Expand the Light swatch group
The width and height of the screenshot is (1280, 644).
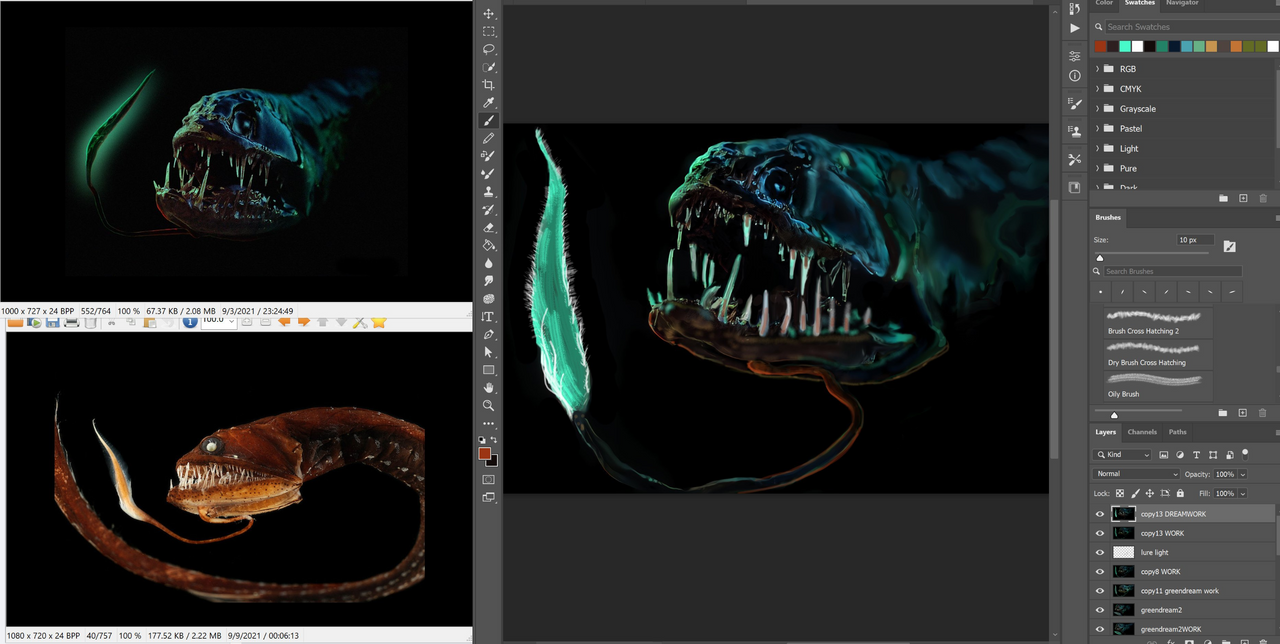pos(1098,149)
